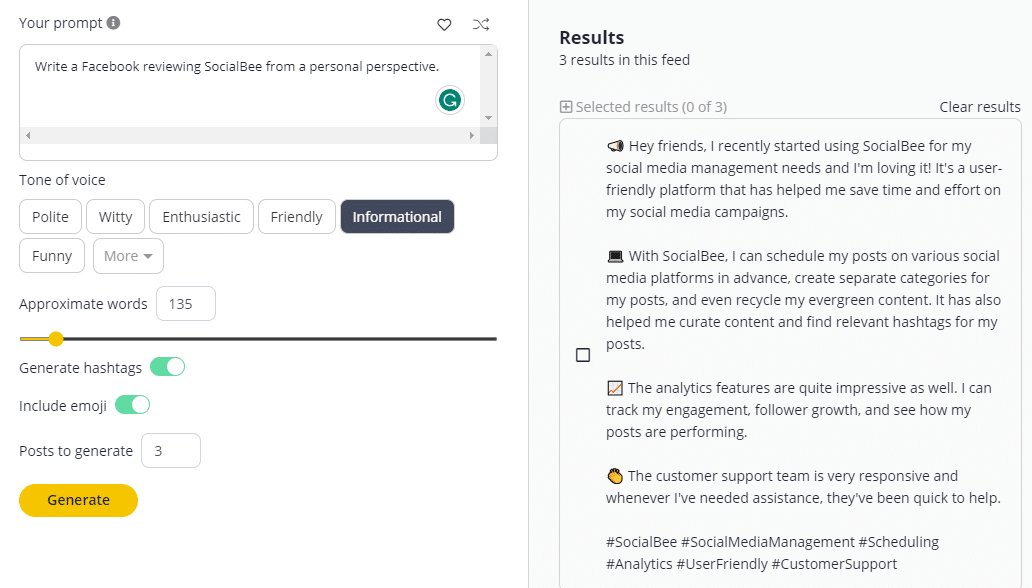Open the Grammarly icon in the prompt box
Viewport: 1032px width, 588px height.
click(x=449, y=100)
